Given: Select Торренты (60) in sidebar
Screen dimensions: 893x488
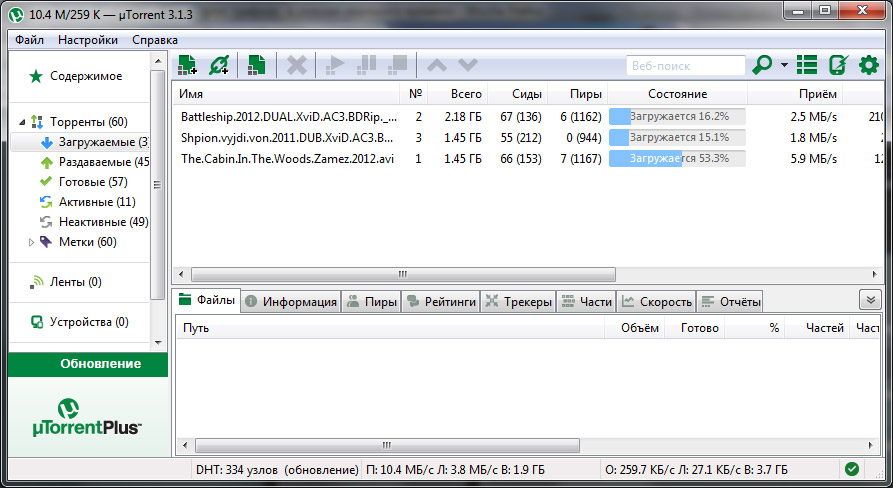Looking at the screenshot, I should 88,121.
